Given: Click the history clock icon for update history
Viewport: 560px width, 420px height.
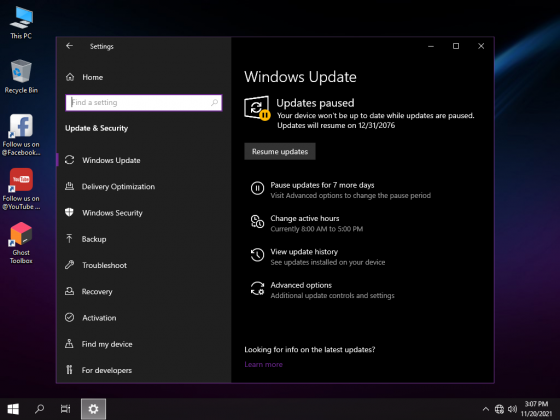Looking at the screenshot, I should [x=257, y=255].
